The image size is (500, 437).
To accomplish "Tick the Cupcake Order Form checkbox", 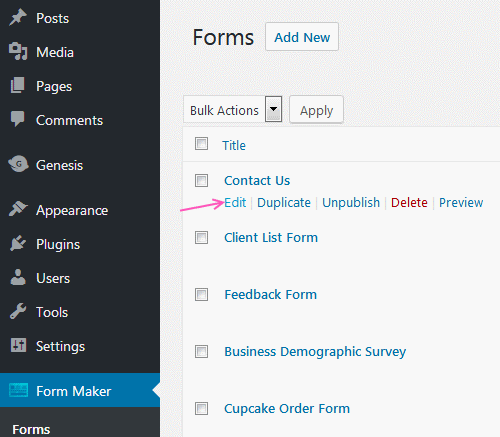I will click(201, 409).
